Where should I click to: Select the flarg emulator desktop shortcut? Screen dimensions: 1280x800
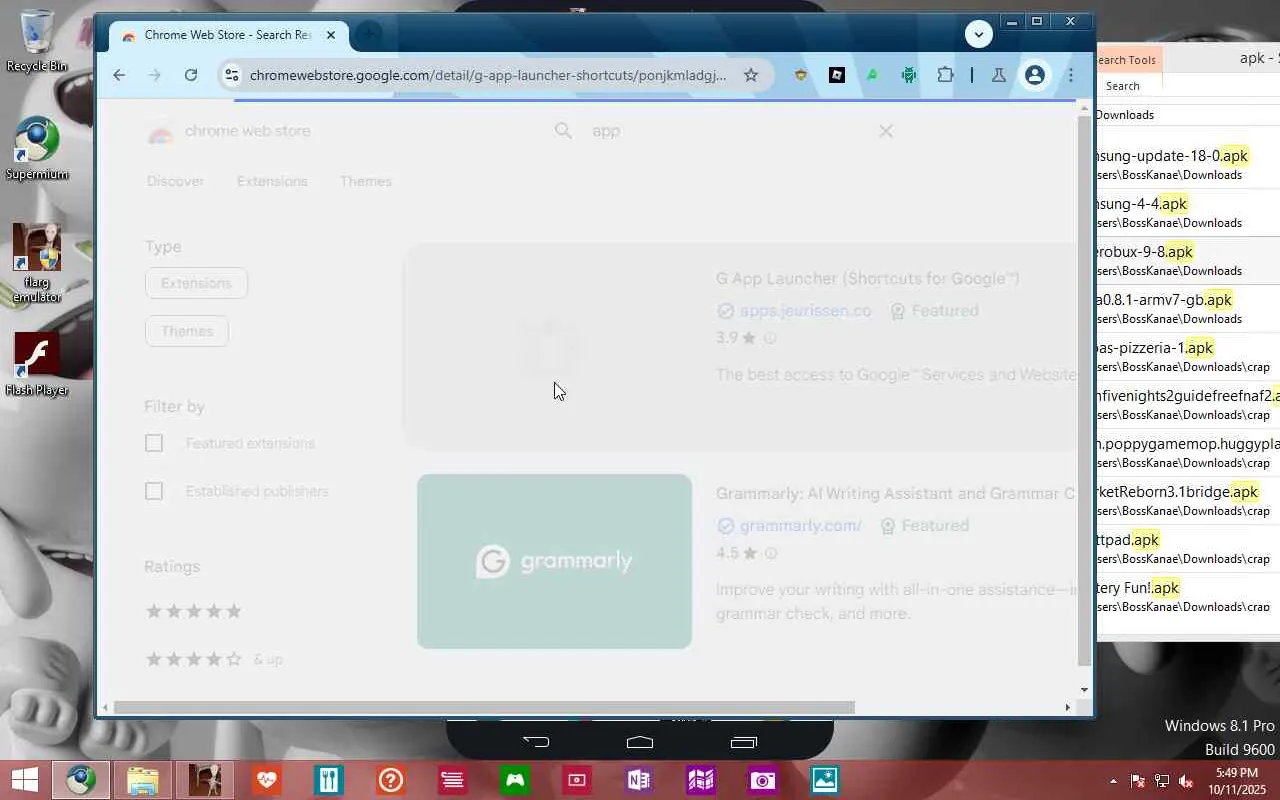[x=37, y=263]
